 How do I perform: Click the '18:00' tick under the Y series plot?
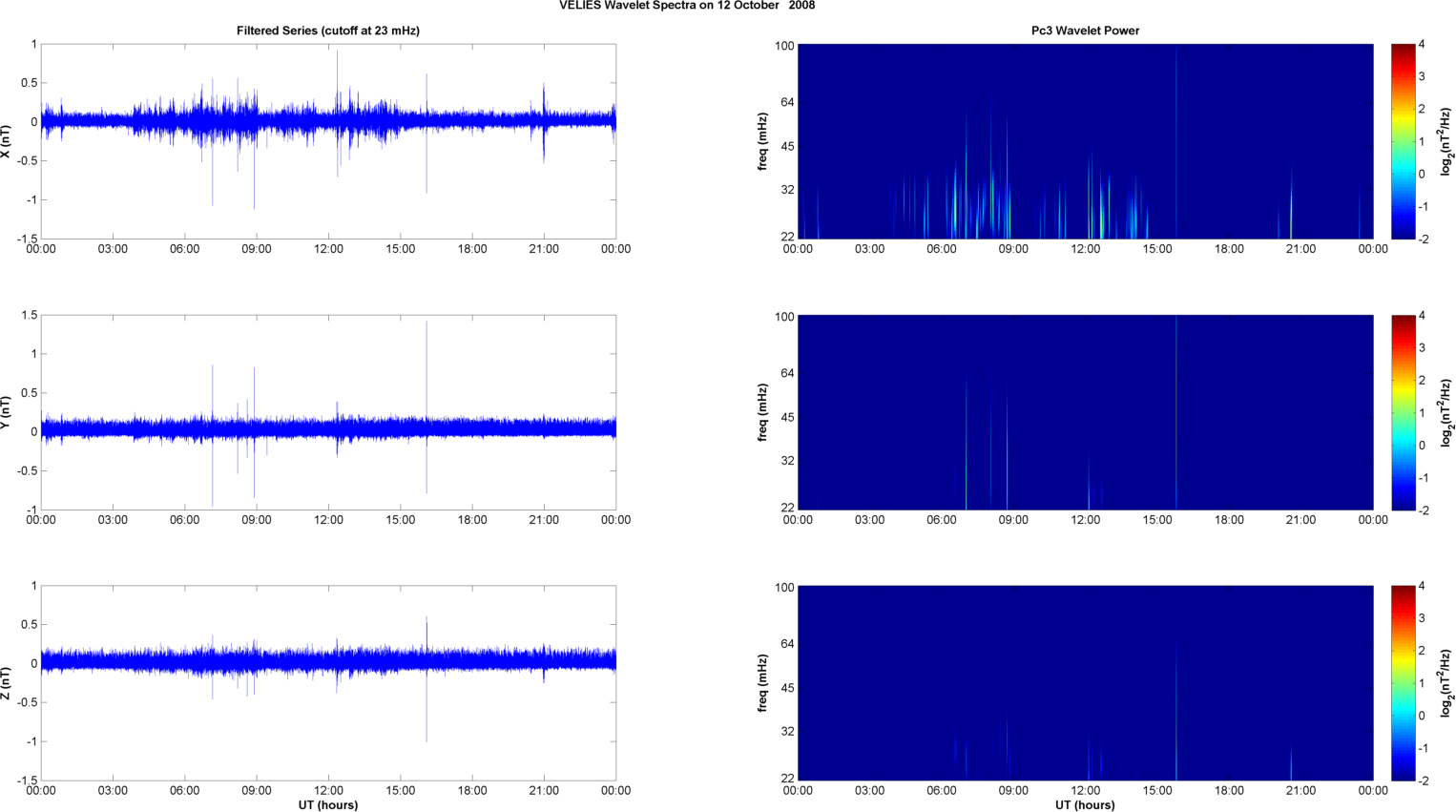click(x=472, y=520)
